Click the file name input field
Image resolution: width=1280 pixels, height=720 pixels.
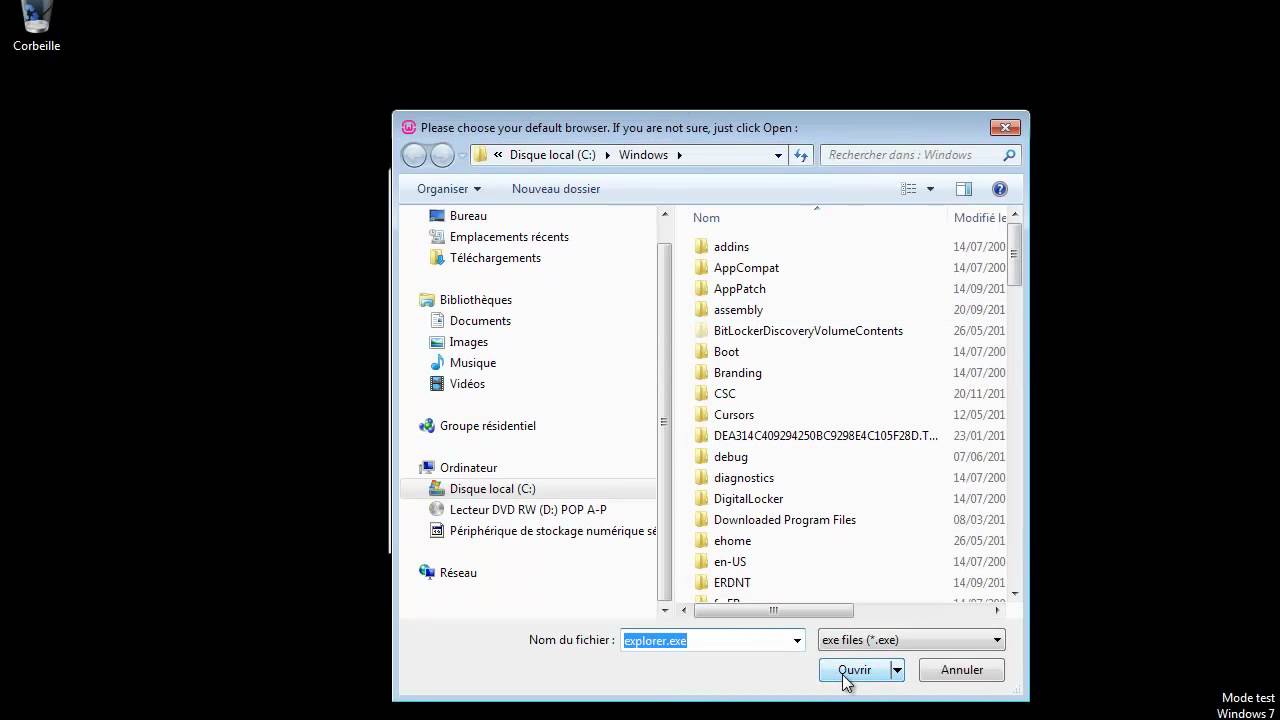pyautogui.click(x=705, y=640)
